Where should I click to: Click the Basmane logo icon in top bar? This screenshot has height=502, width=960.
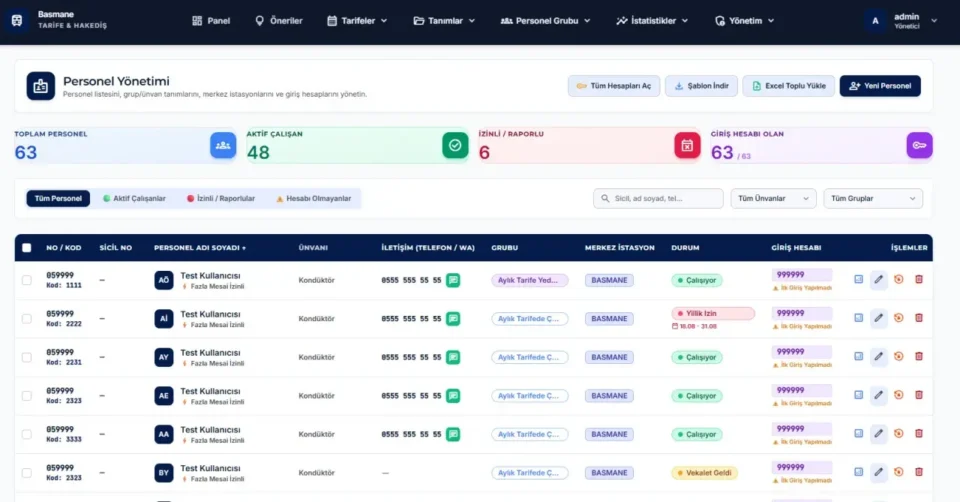click(17, 20)
